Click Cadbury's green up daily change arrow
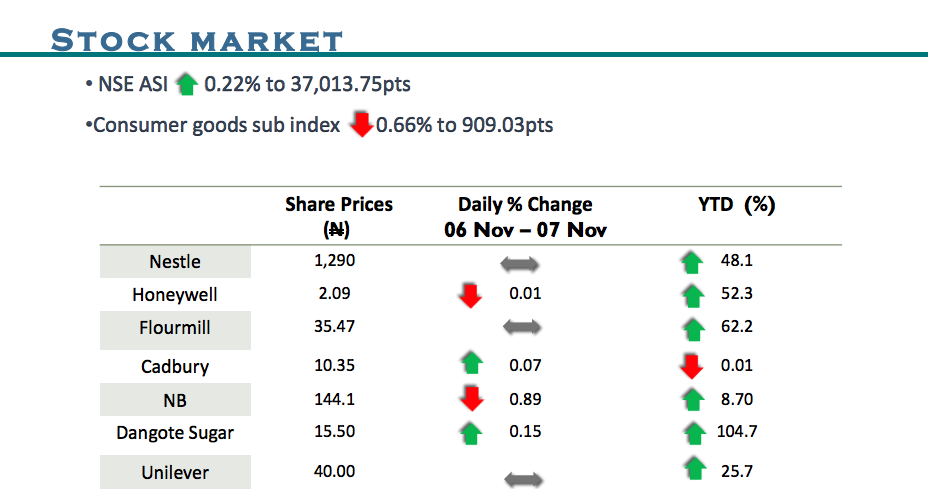Image resolution: width=928 pixels, height=489 pixels. tap(472, 364)
